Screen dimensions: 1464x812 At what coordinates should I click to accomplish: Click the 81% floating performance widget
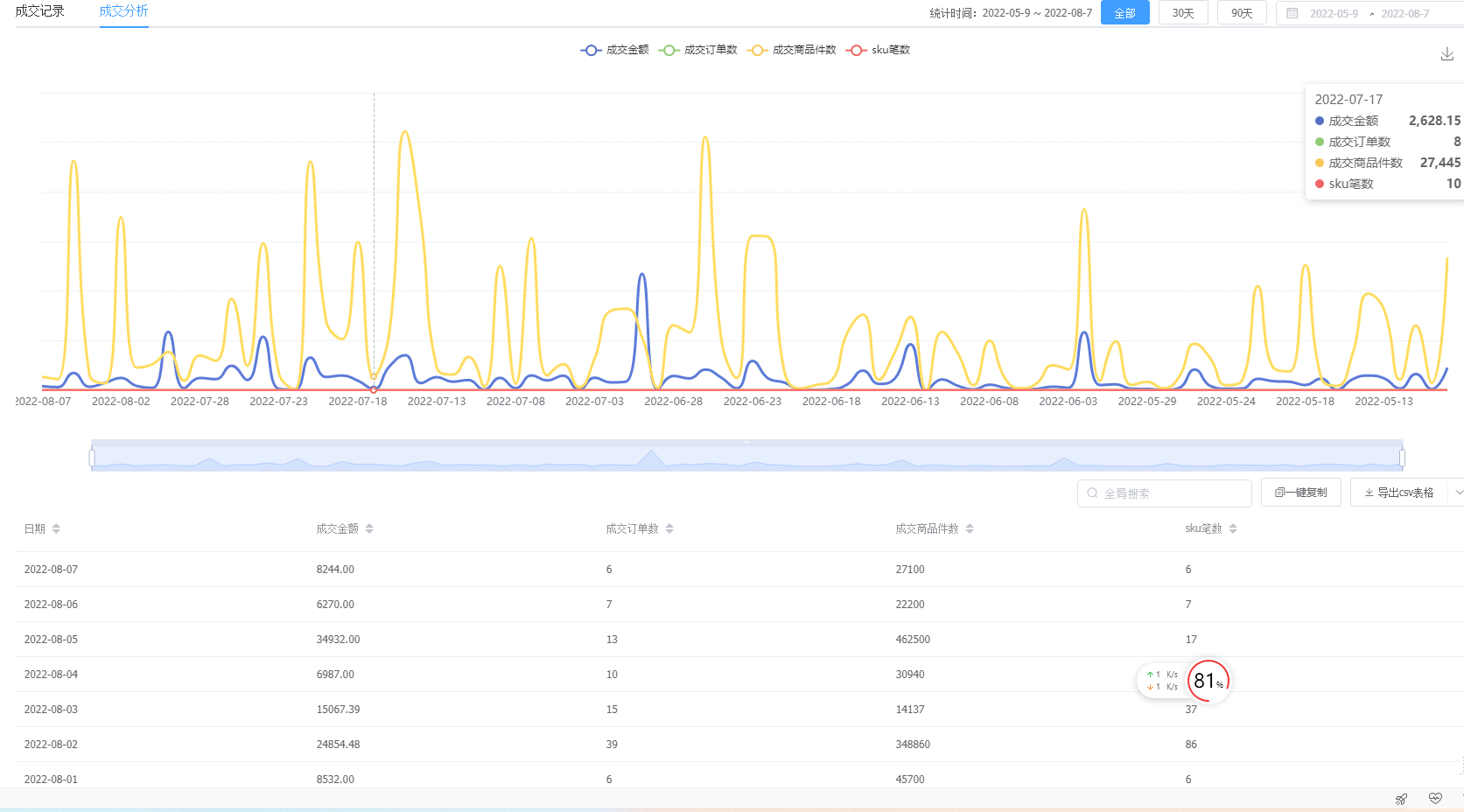click(1208, 681)
